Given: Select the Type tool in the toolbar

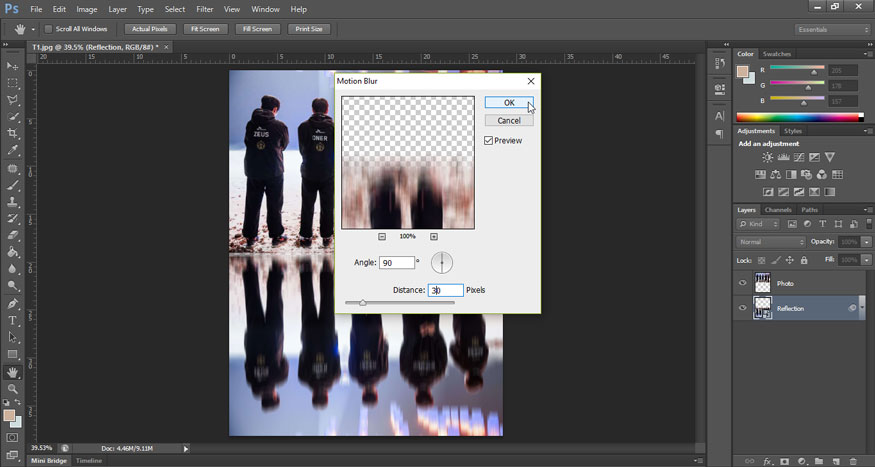Looking at the screenshot, I should coord(13,320).
